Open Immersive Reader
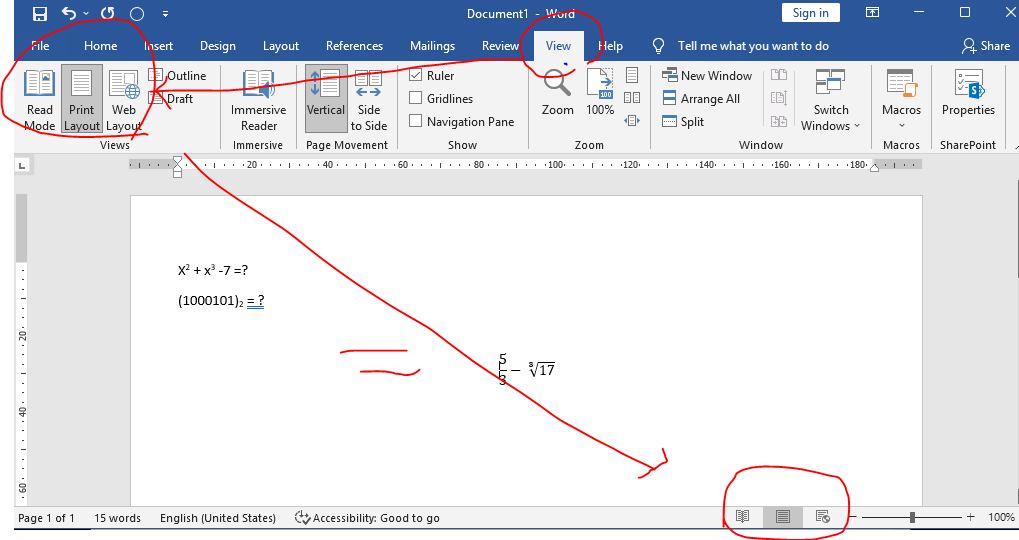This screenshot has width=1019, height=540. point(258,100)
